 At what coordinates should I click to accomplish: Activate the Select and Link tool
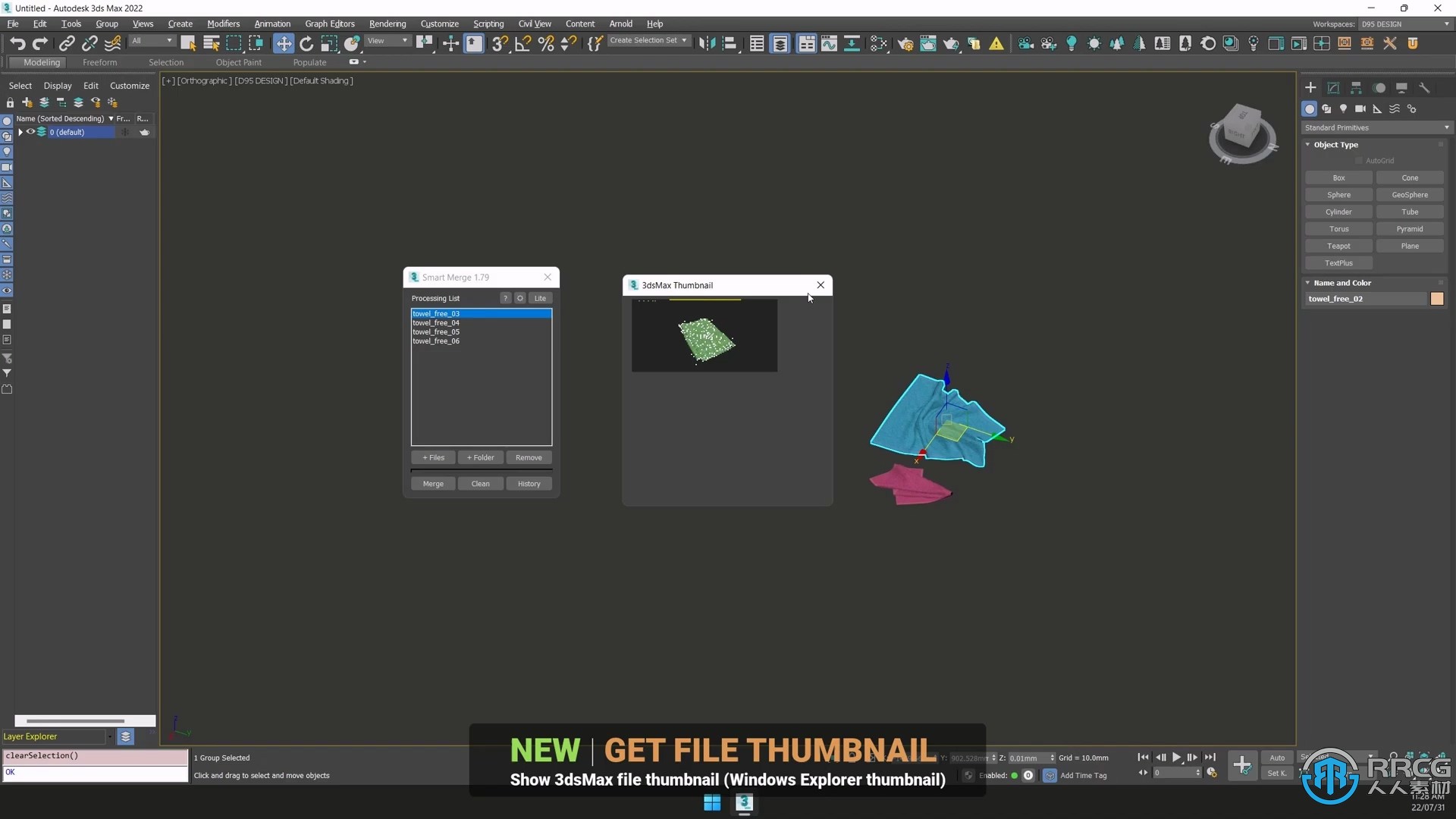67,43
